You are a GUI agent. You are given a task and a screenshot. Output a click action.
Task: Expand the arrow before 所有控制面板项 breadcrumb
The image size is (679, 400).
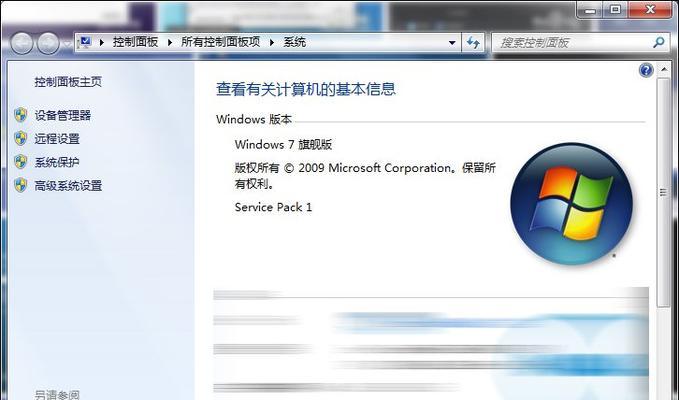[170, 42]
